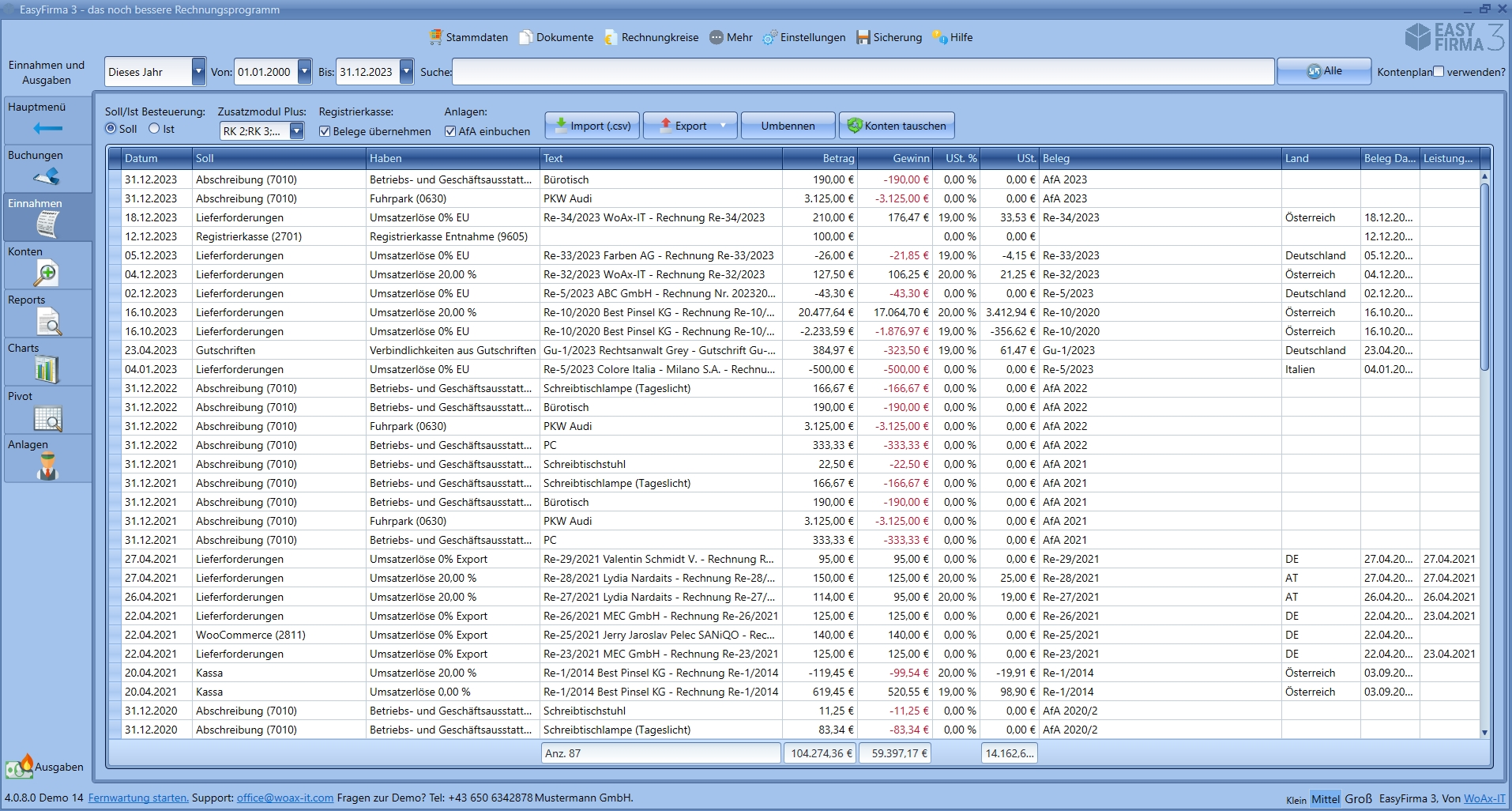Click the Konten tauschen button

click(897, 126)
